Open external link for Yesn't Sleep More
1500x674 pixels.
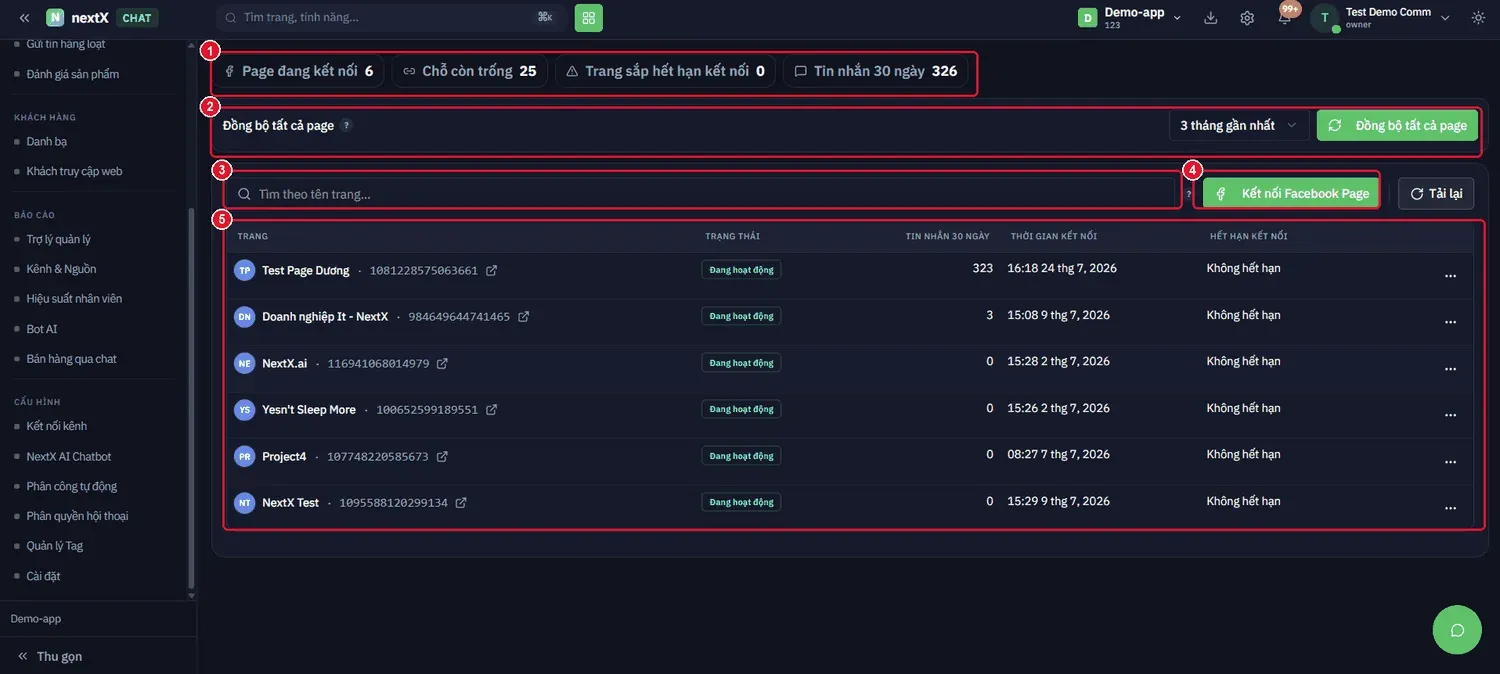492,410
